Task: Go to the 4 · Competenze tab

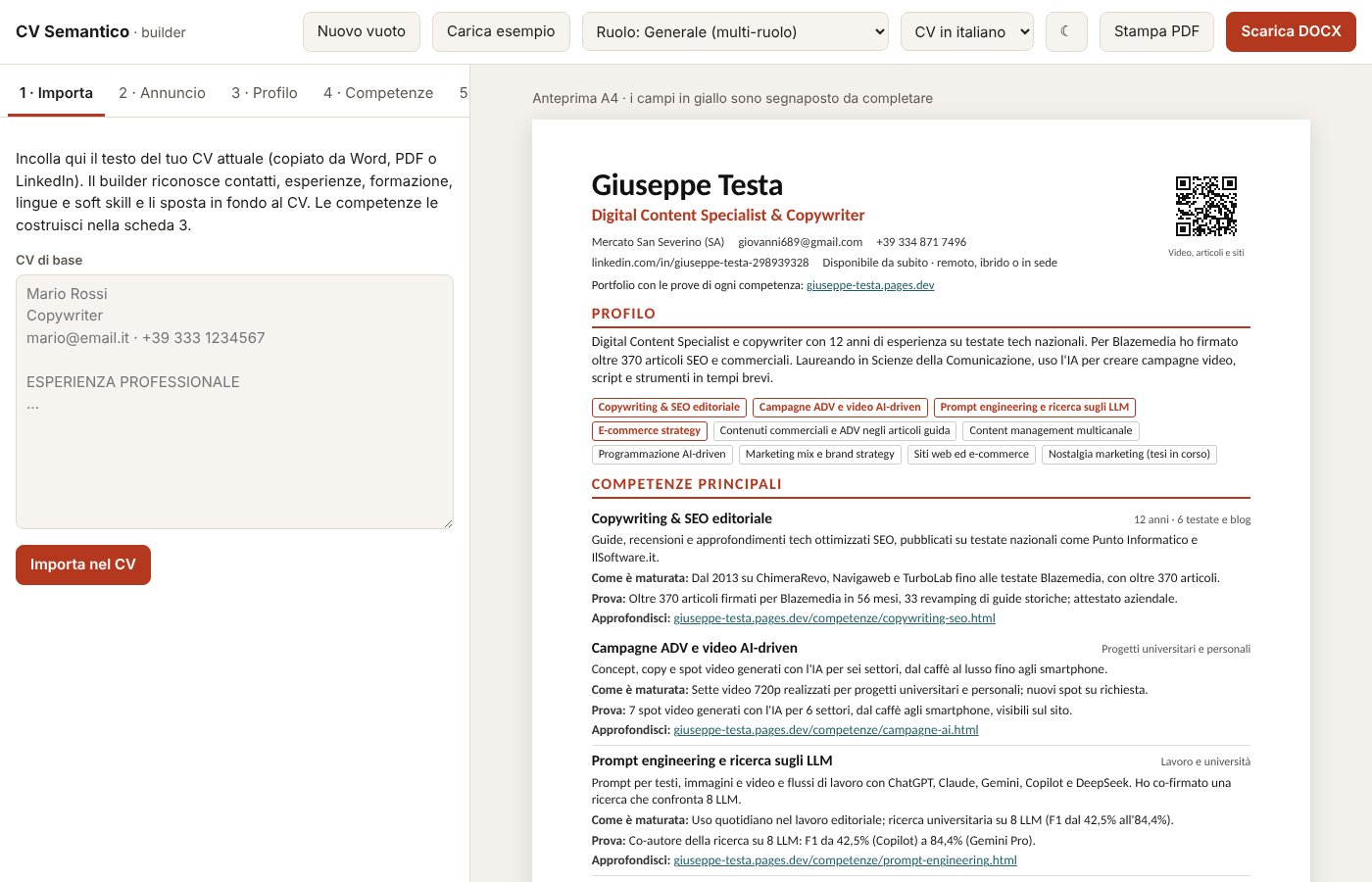Action: pyautogui.click(x=378, y=93)
